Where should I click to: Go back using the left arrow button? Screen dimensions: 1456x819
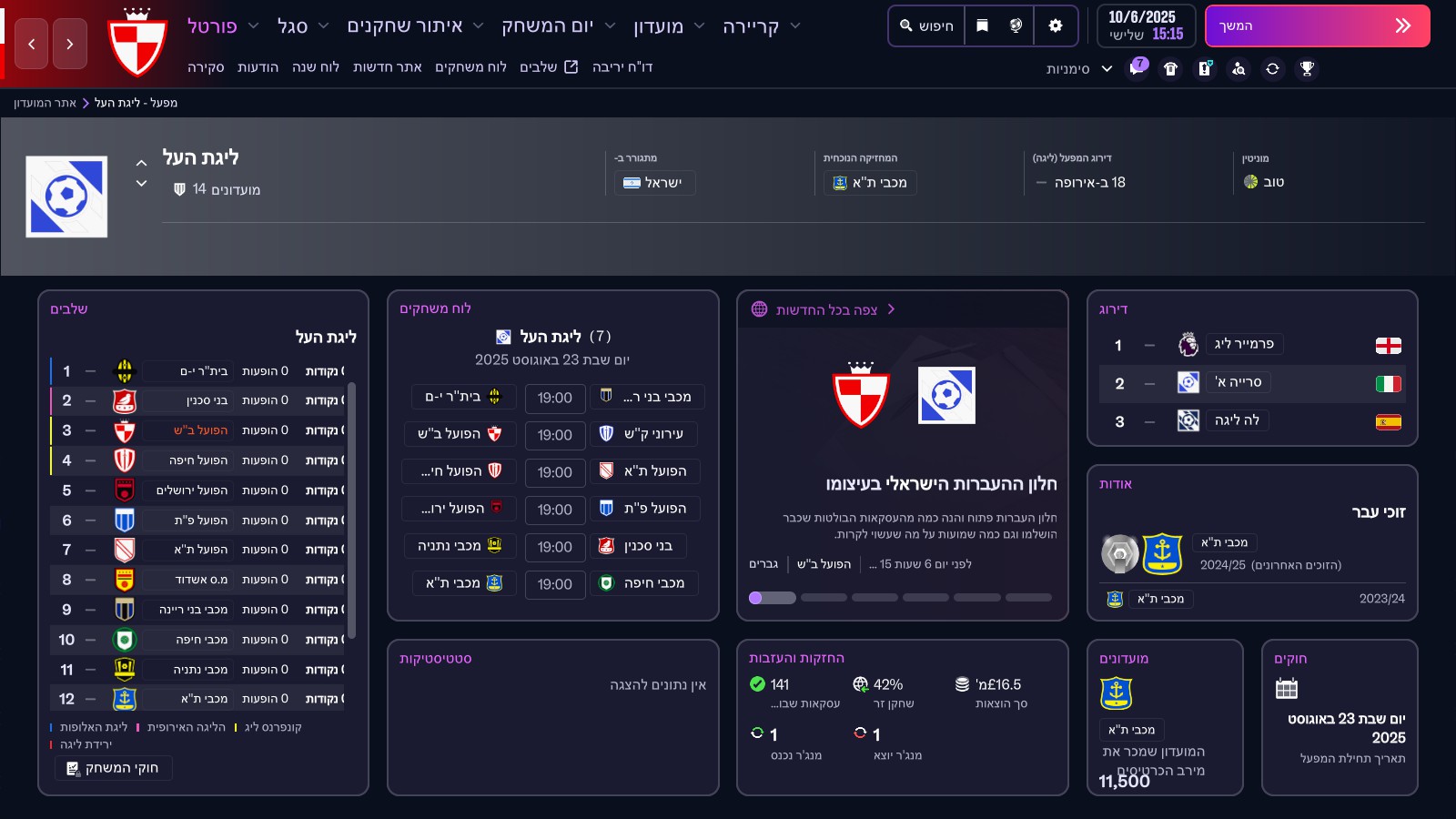click(x=32, y=44)
